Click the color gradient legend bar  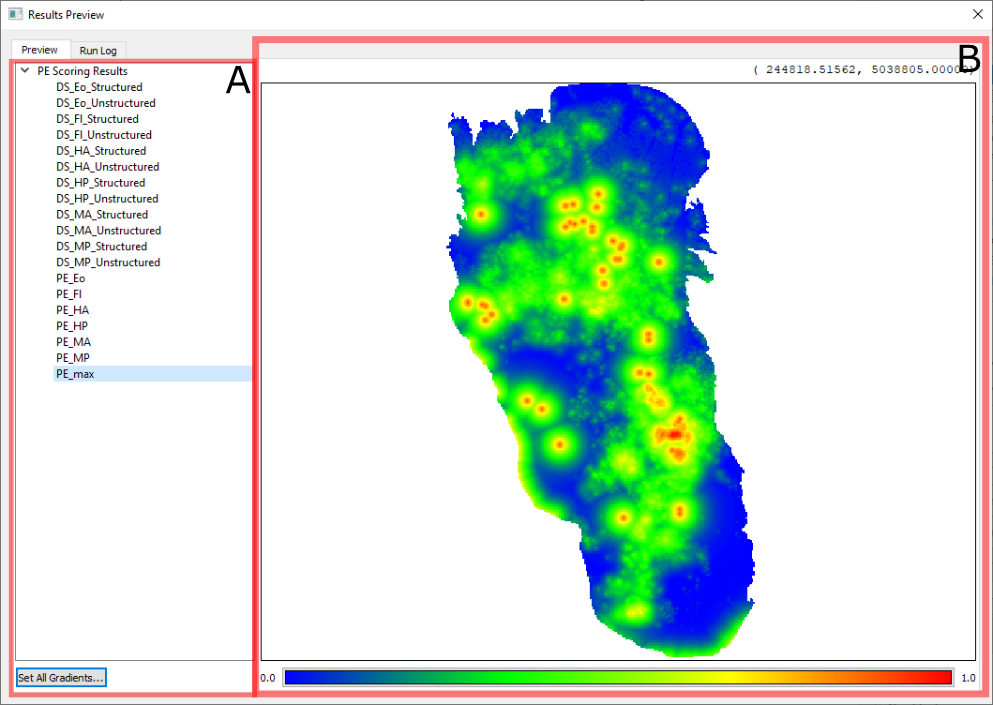[x=618, y=677]
